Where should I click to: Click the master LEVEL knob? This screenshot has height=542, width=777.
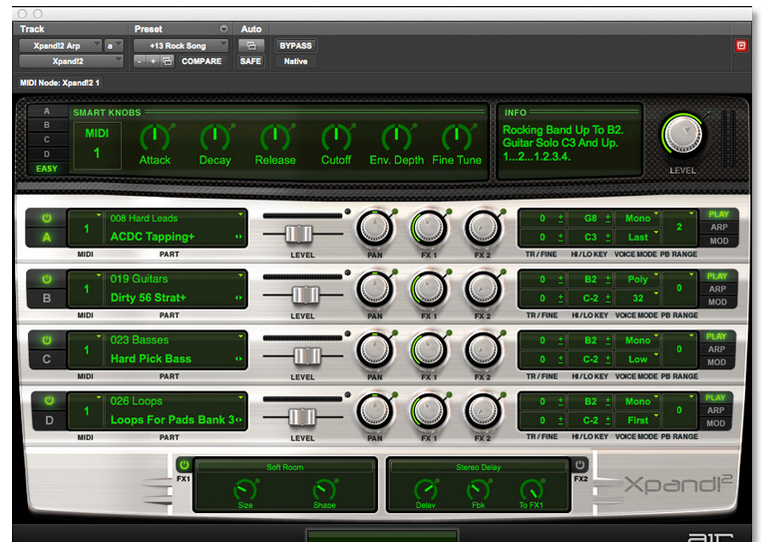[683, 135]
